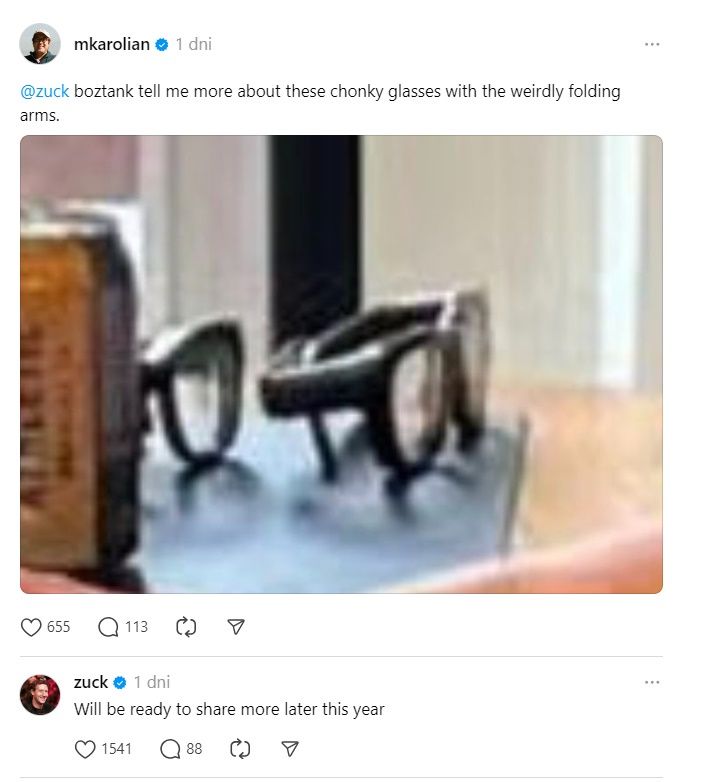Image resolution: width=728 pixels, height=782 pixels.
Task: Click the verified badge next to zuck
Action: [120, 683]
